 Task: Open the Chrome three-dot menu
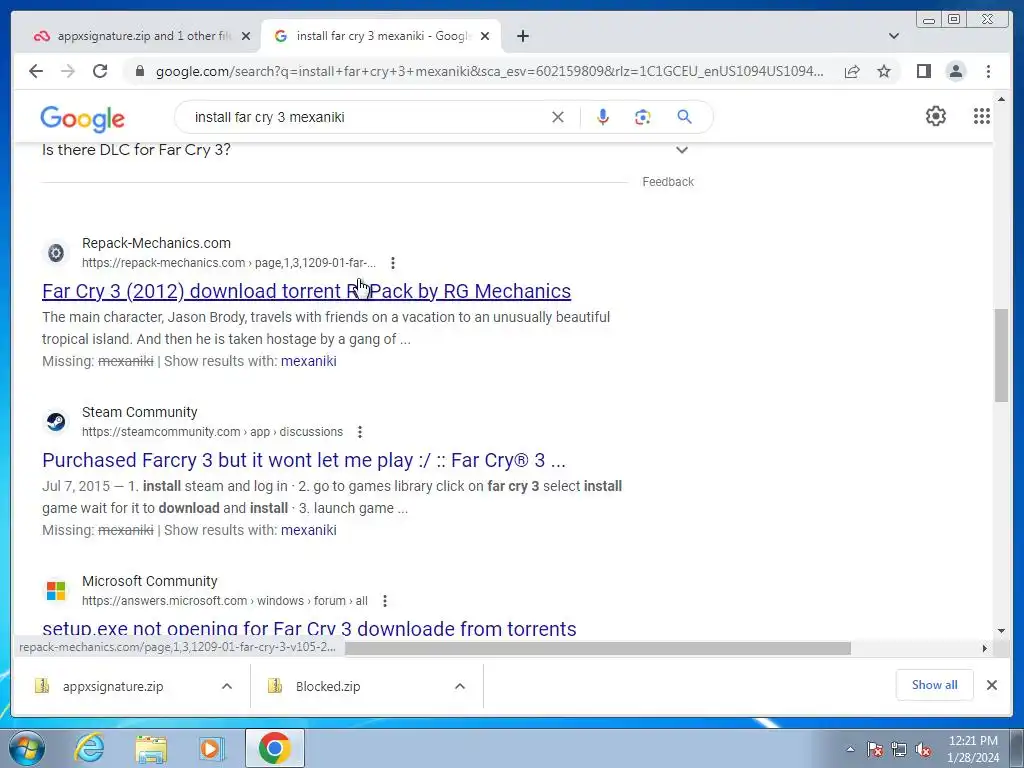pyautogui.click(x=988, y=71)
